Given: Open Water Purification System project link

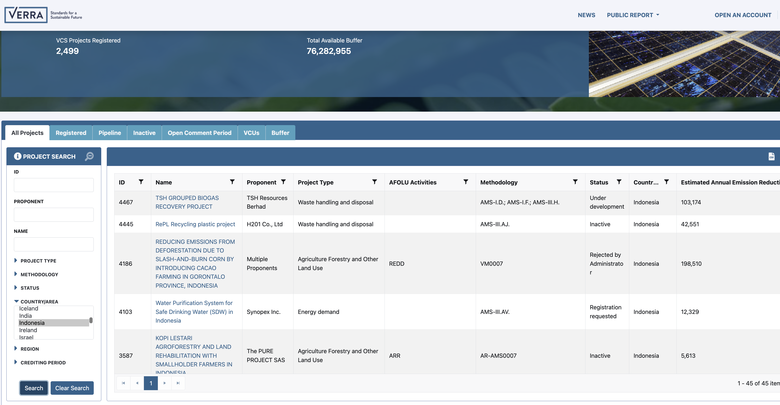Looking at the screenshot, I should [x=194, y=311].
